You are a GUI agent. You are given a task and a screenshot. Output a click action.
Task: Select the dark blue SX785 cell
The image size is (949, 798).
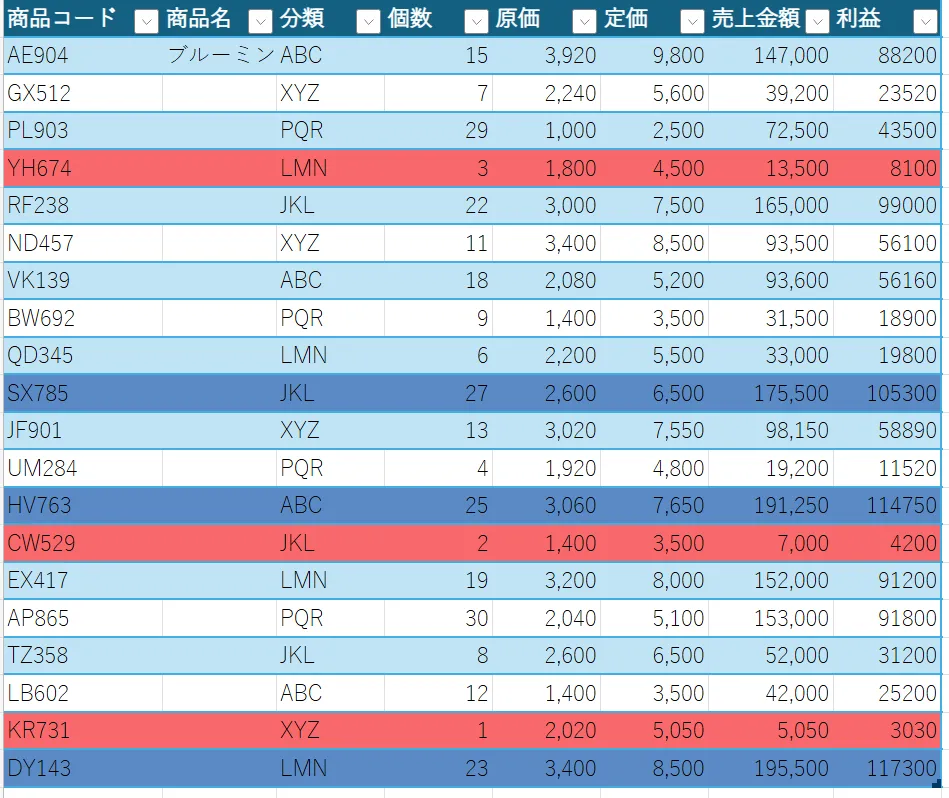coord(82,393)
